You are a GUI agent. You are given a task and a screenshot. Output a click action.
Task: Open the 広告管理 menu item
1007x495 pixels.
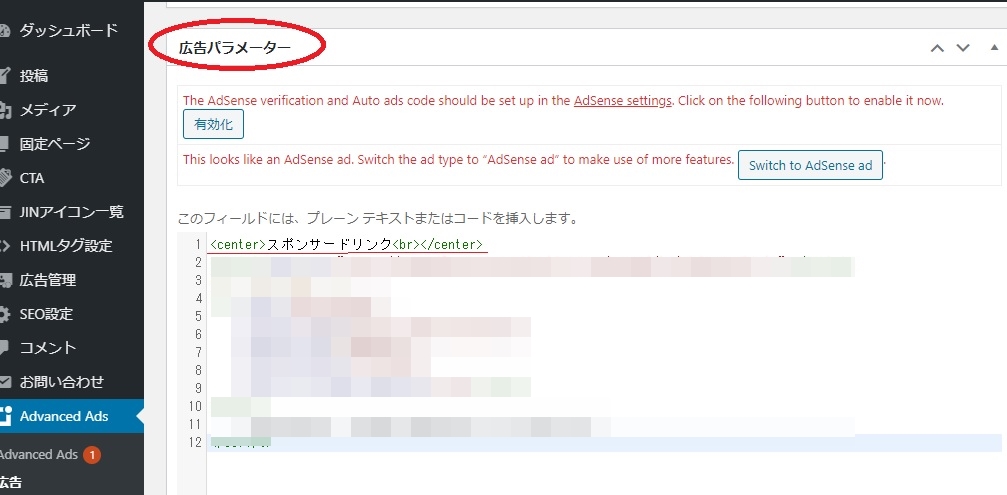tap(48, 280)
